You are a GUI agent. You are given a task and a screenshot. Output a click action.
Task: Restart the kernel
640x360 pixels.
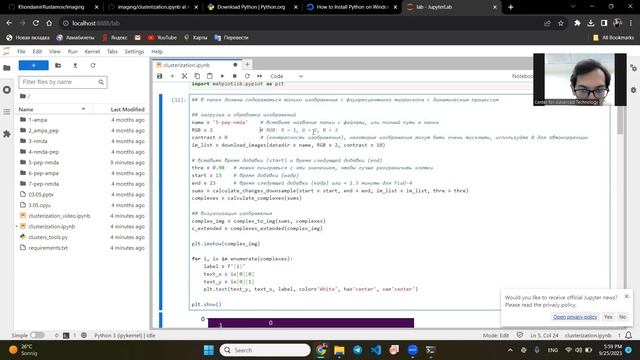coord(247,76)
